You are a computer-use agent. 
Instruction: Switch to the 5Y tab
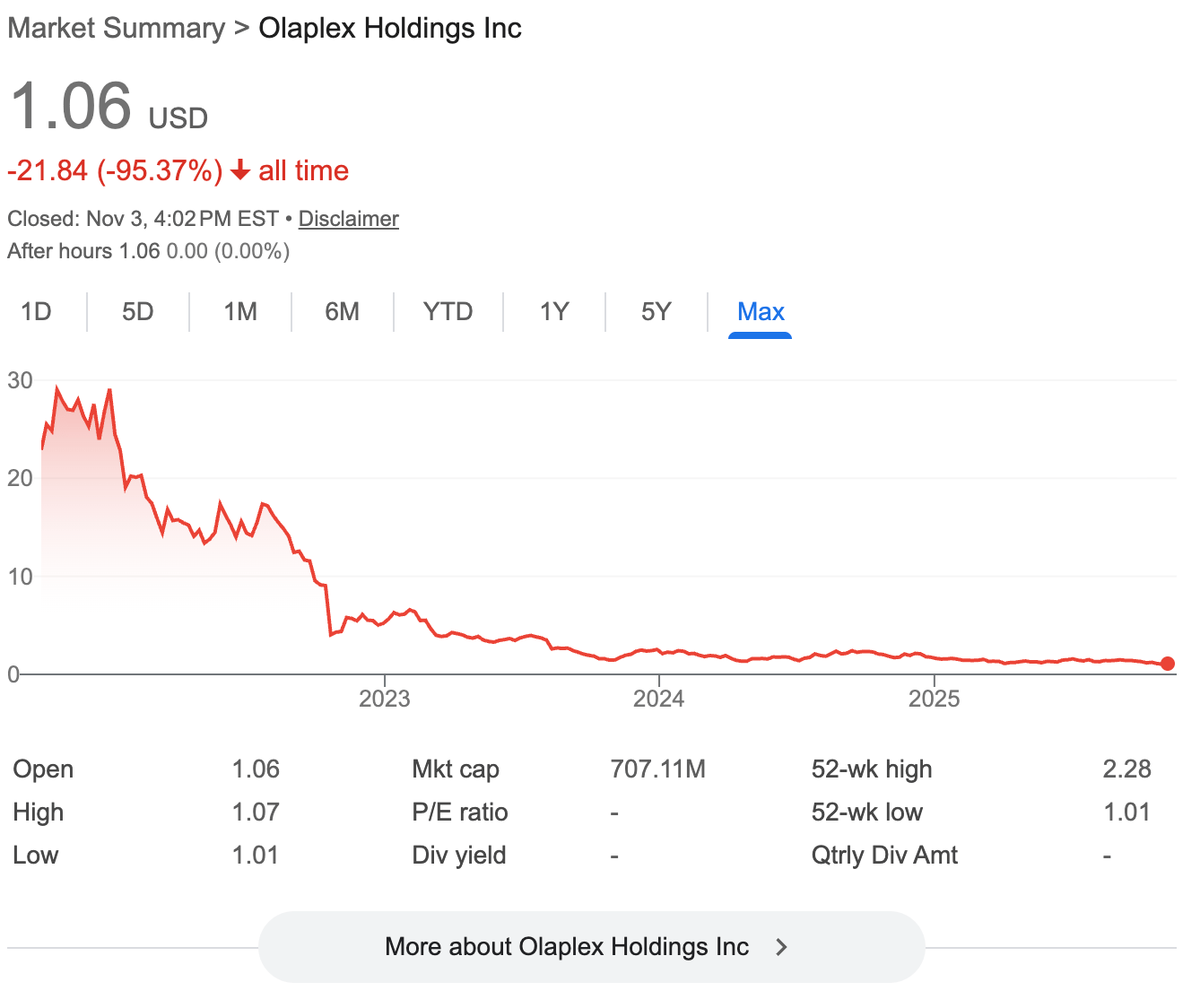[656, 312]
